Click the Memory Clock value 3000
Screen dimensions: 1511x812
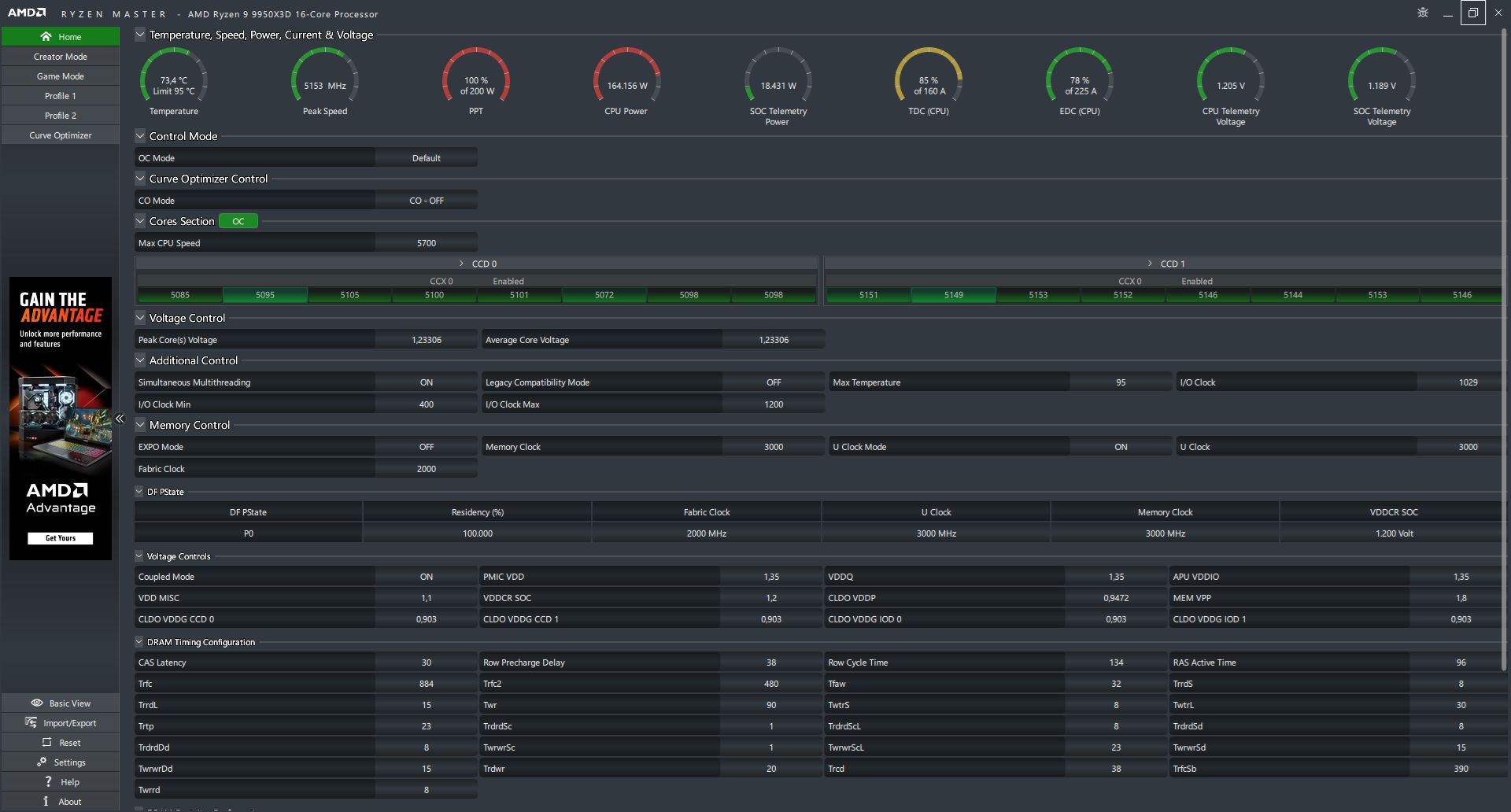774,447
